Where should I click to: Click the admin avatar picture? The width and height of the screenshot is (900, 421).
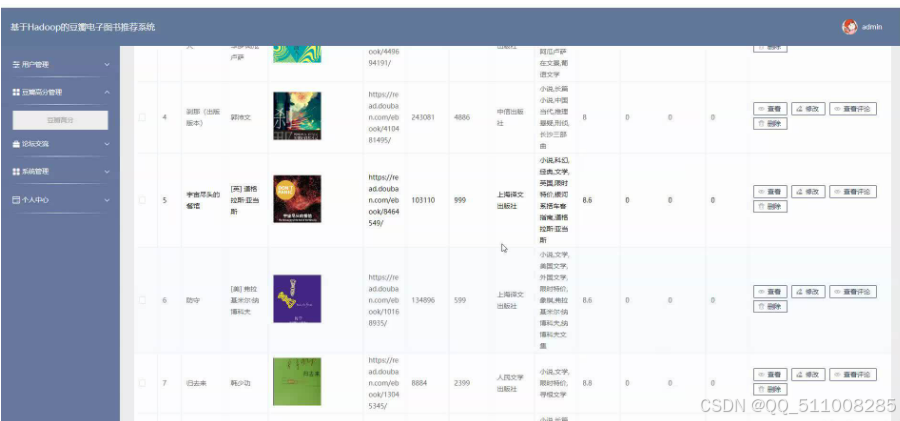(x=849, y=27)
